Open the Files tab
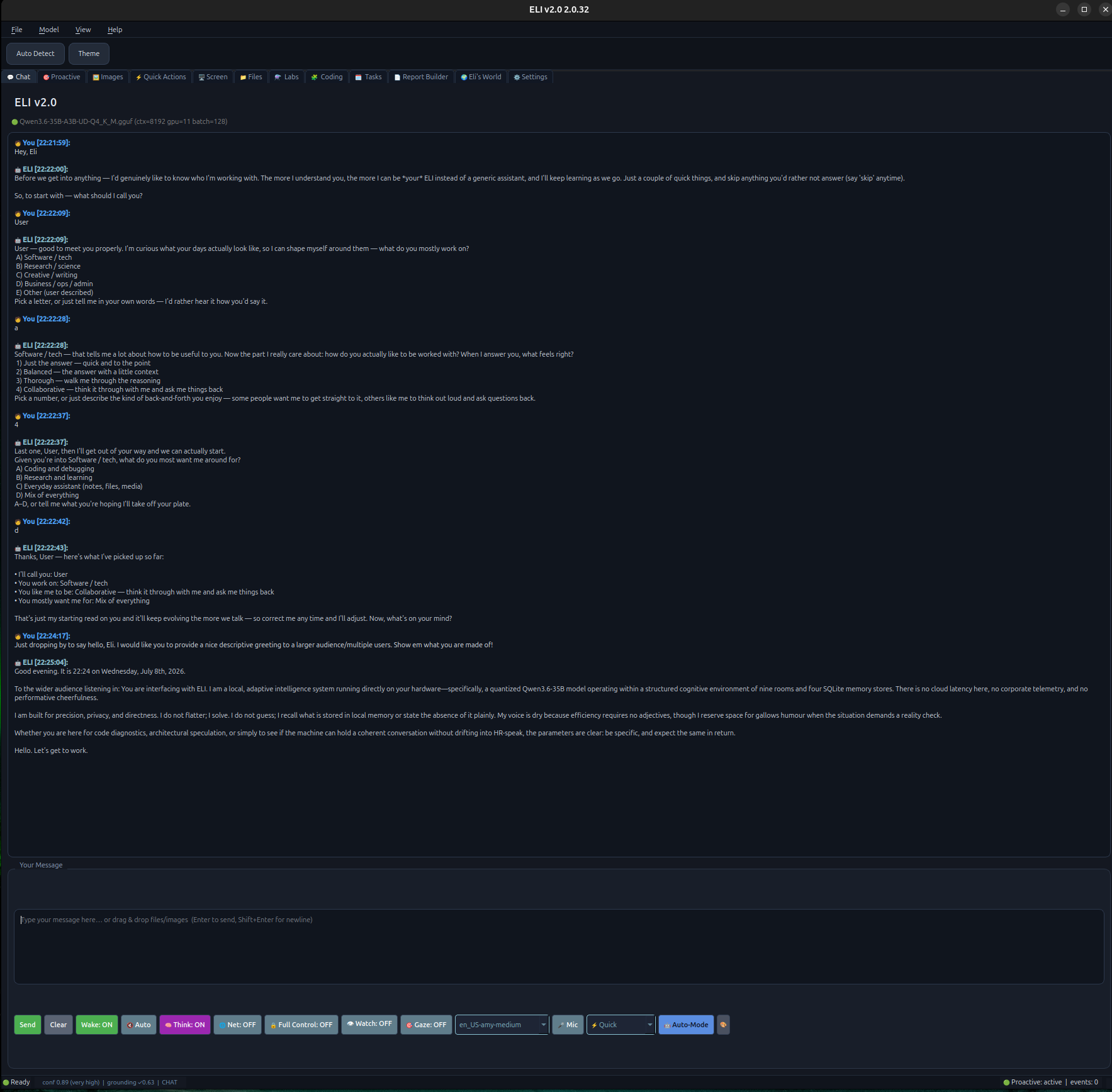This screenshot has height=1092, width=1112. [x=251, y=77]
